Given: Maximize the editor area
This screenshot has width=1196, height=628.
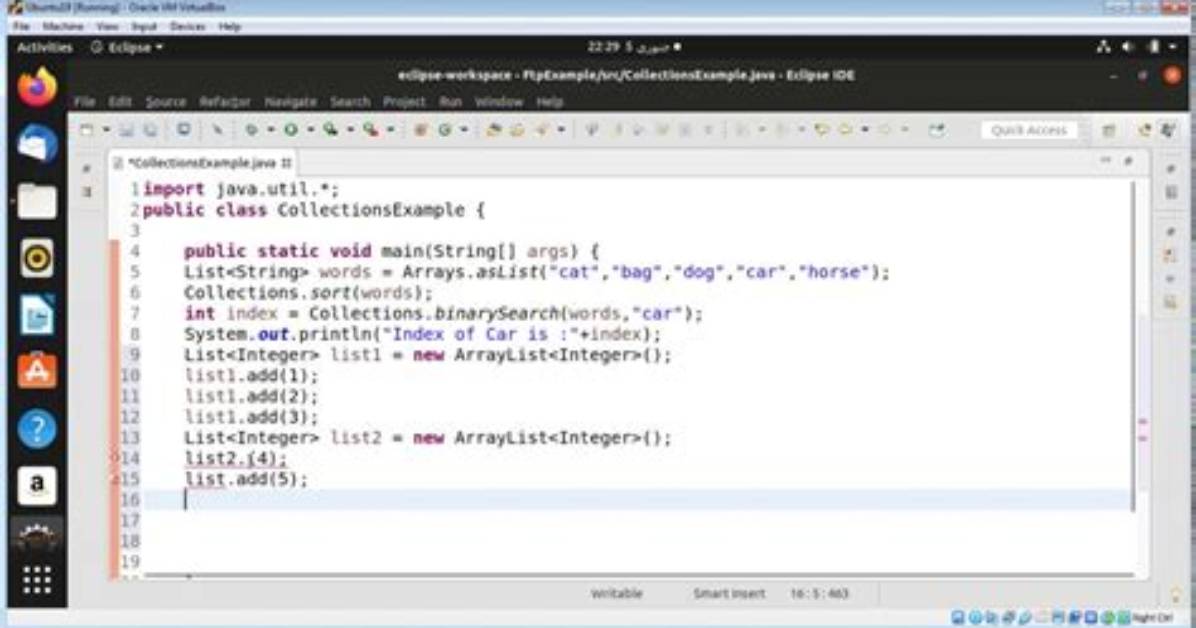Looking at the screenshot, I should pos(1128,160).
